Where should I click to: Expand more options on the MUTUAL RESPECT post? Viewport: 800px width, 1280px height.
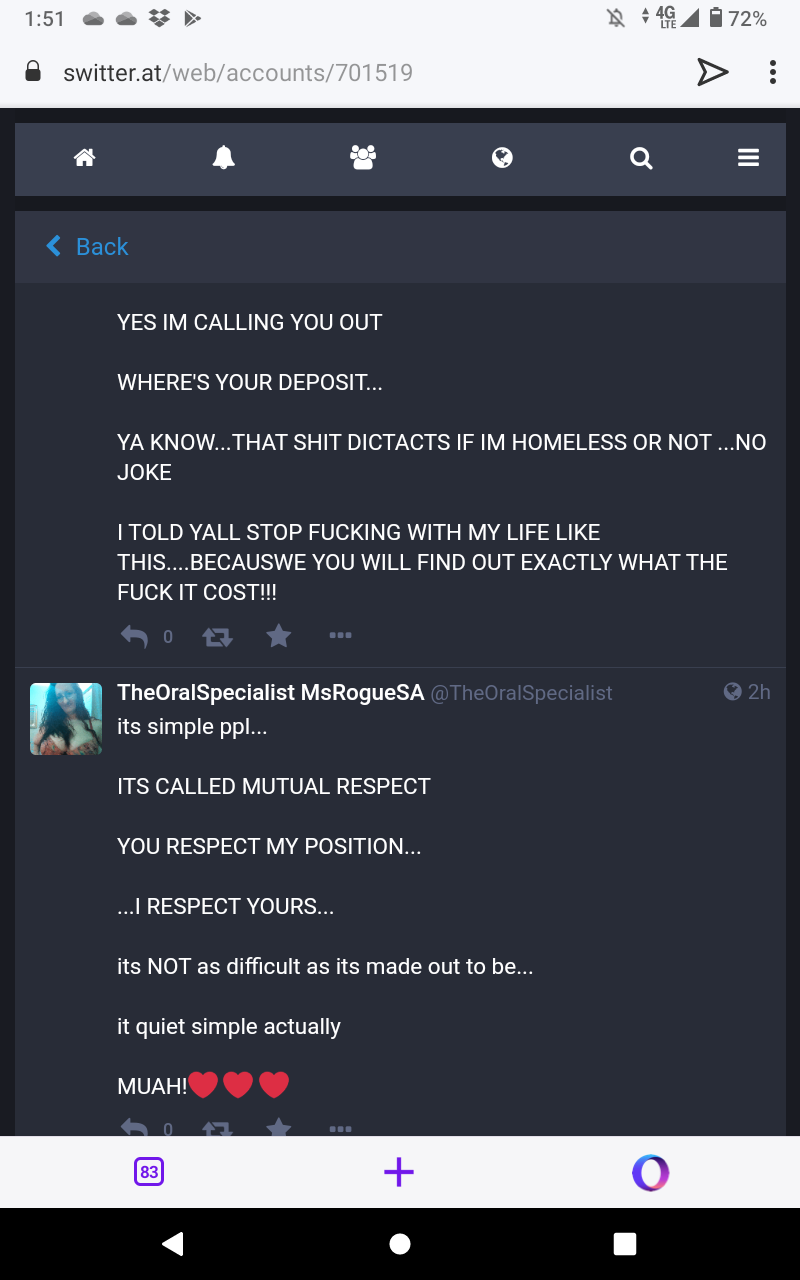(340, 1129)
